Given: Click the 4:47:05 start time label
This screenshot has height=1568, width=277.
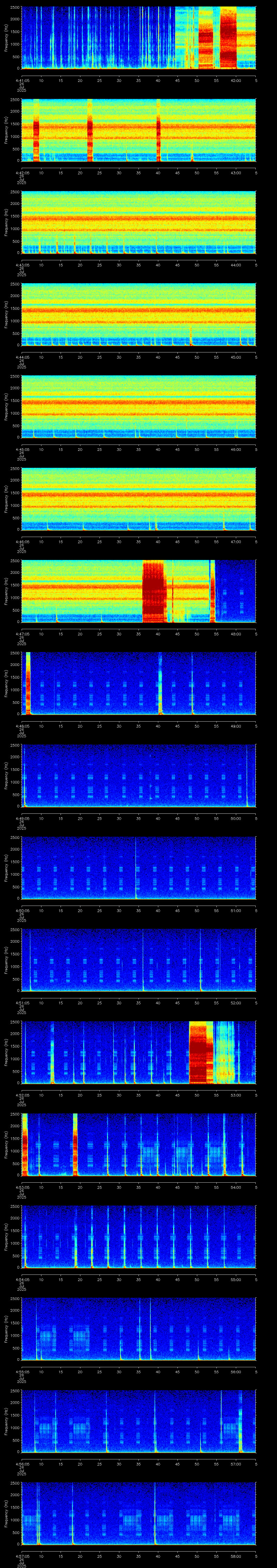Looking at the screenshot, I should [x=21, y=634].
